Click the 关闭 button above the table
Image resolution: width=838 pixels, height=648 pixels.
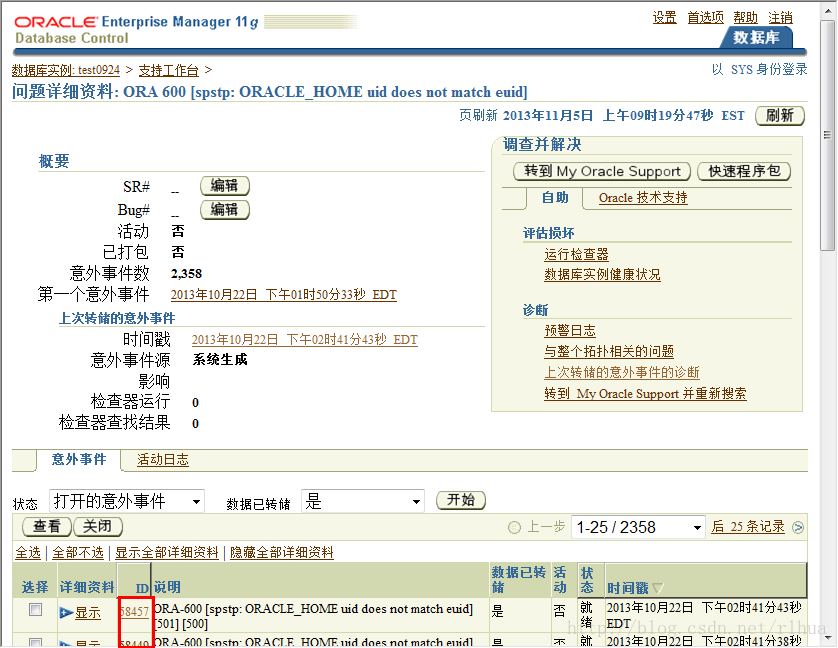[x=98, y=527]
